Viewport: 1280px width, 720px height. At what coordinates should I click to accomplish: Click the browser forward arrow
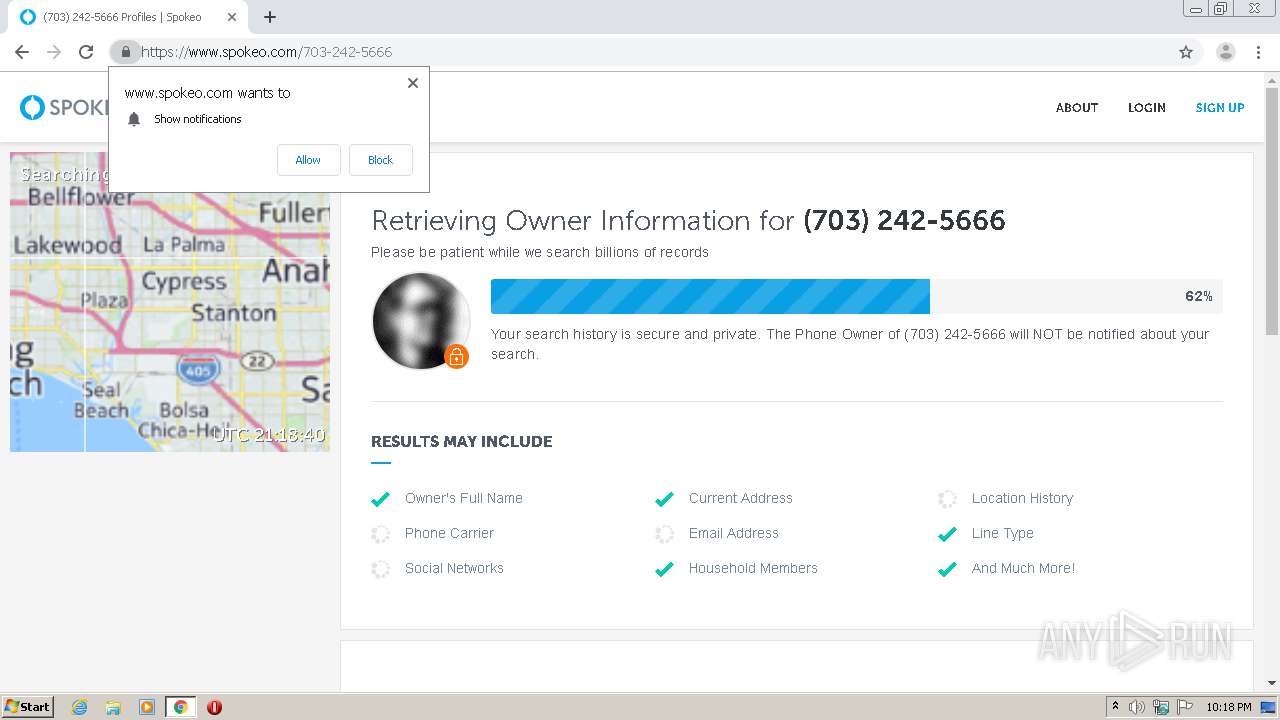tap(54, 52)
